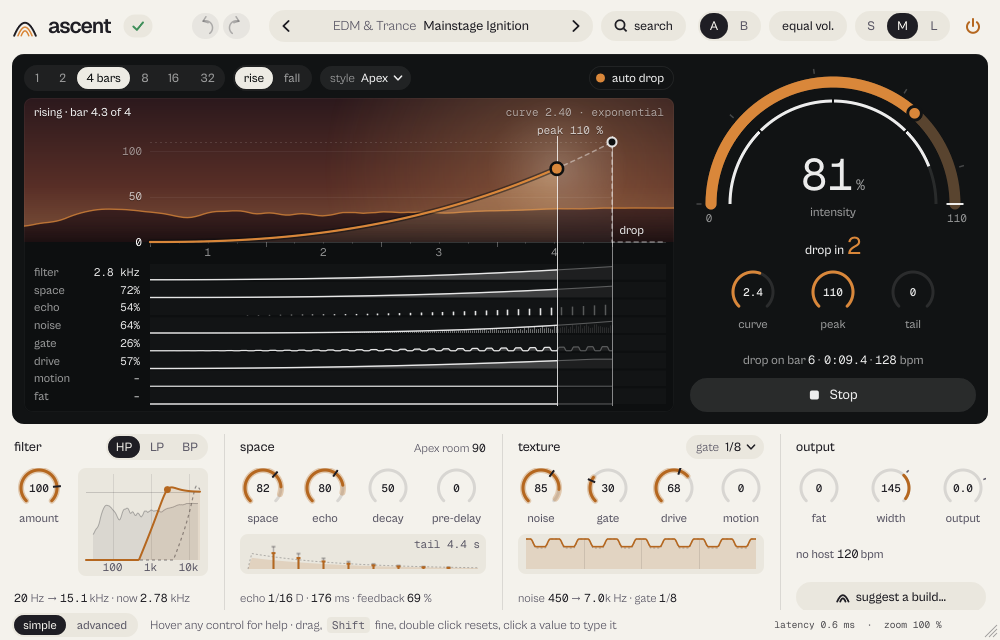Click the fat knob in output

pyautogui.click(x=819, y=488)
